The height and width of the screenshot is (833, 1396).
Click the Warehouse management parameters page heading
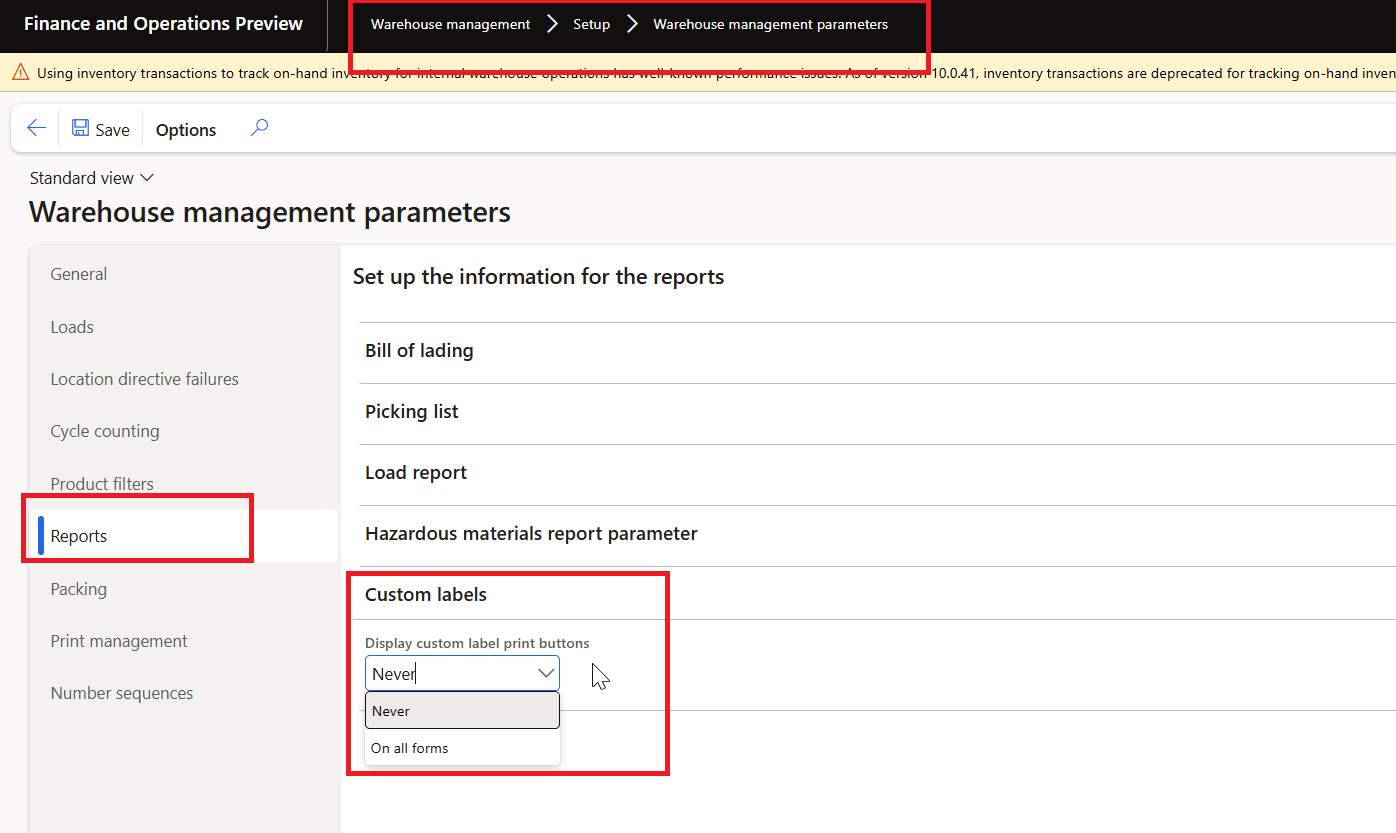coord(270,212)
